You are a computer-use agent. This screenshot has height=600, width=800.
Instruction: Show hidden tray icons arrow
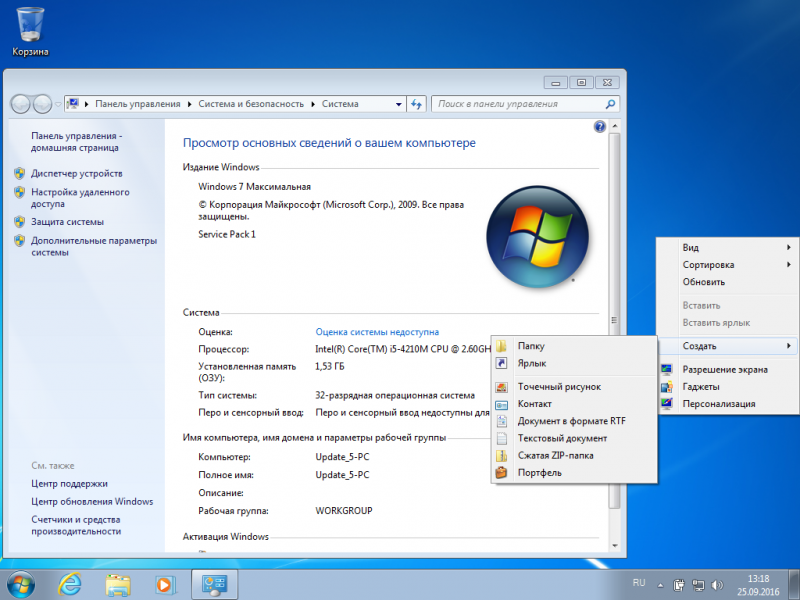pos(660,586)
